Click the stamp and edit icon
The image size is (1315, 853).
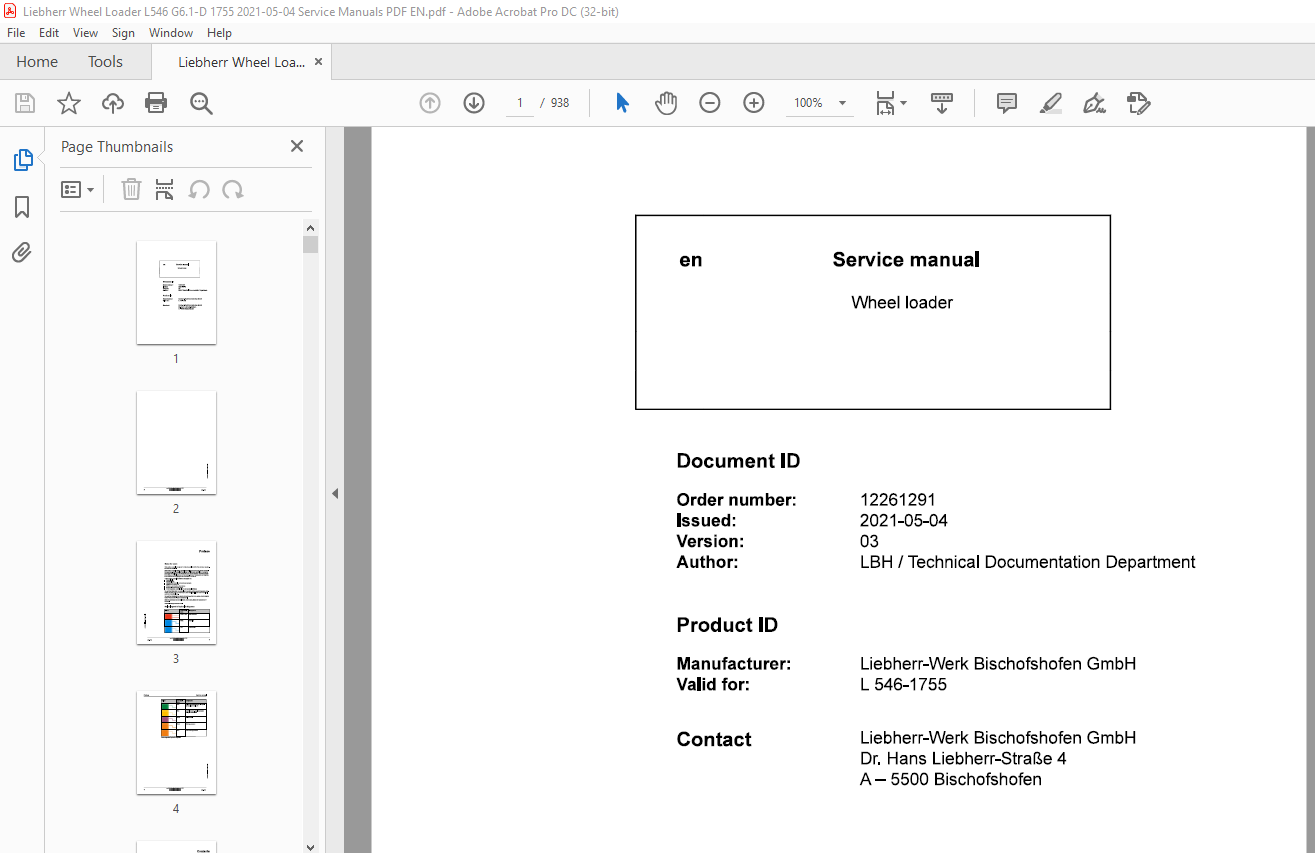(x=1138, y=103)
